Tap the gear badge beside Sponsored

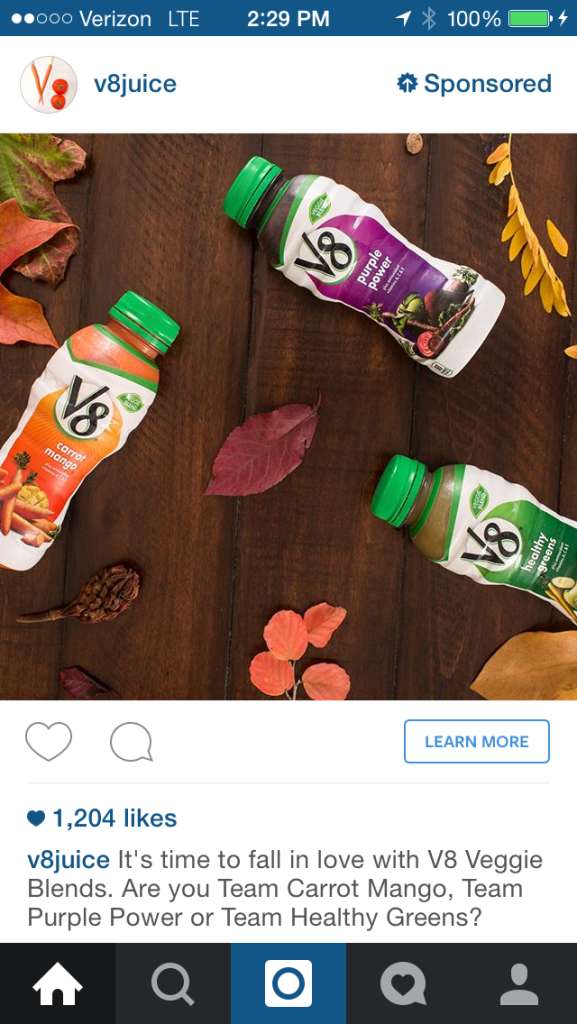[x=407, y=84]
